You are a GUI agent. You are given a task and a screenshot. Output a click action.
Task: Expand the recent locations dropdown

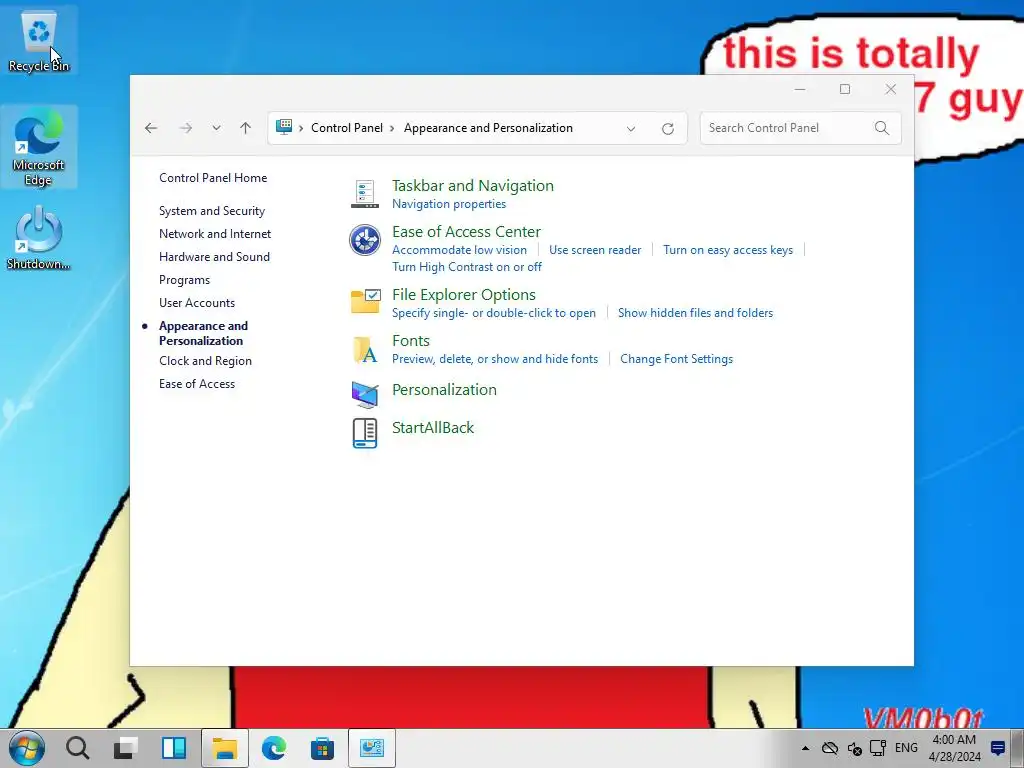(216, 128)
